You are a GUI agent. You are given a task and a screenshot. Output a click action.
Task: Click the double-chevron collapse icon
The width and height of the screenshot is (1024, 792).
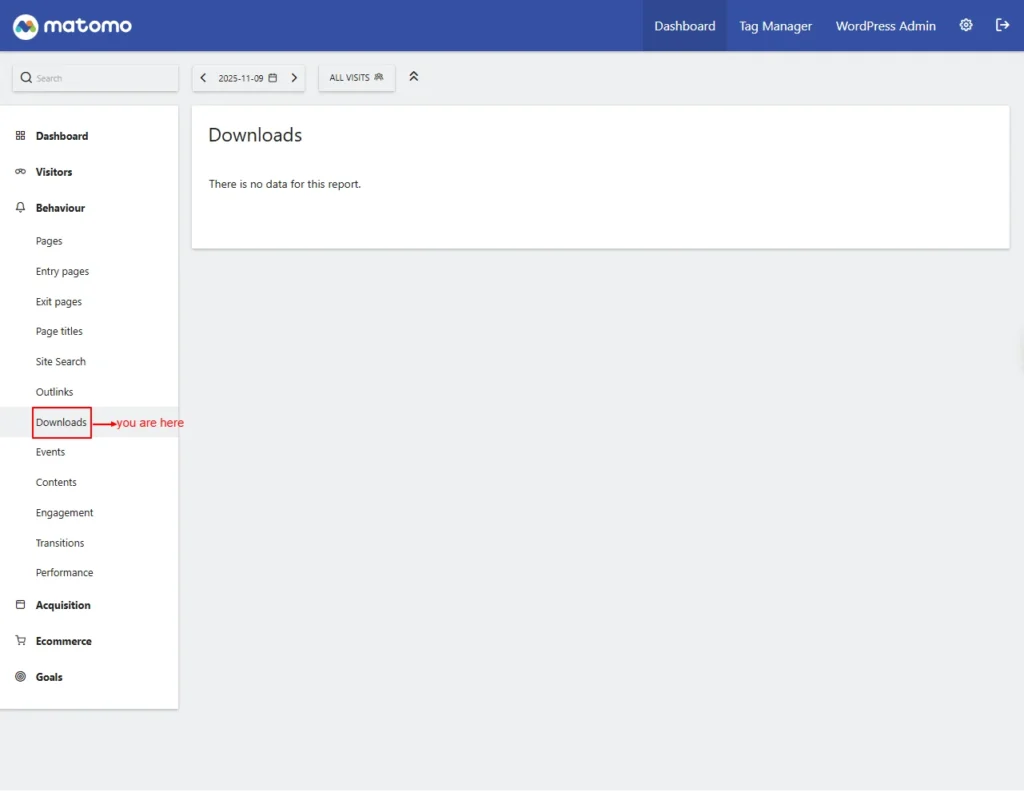414,77
